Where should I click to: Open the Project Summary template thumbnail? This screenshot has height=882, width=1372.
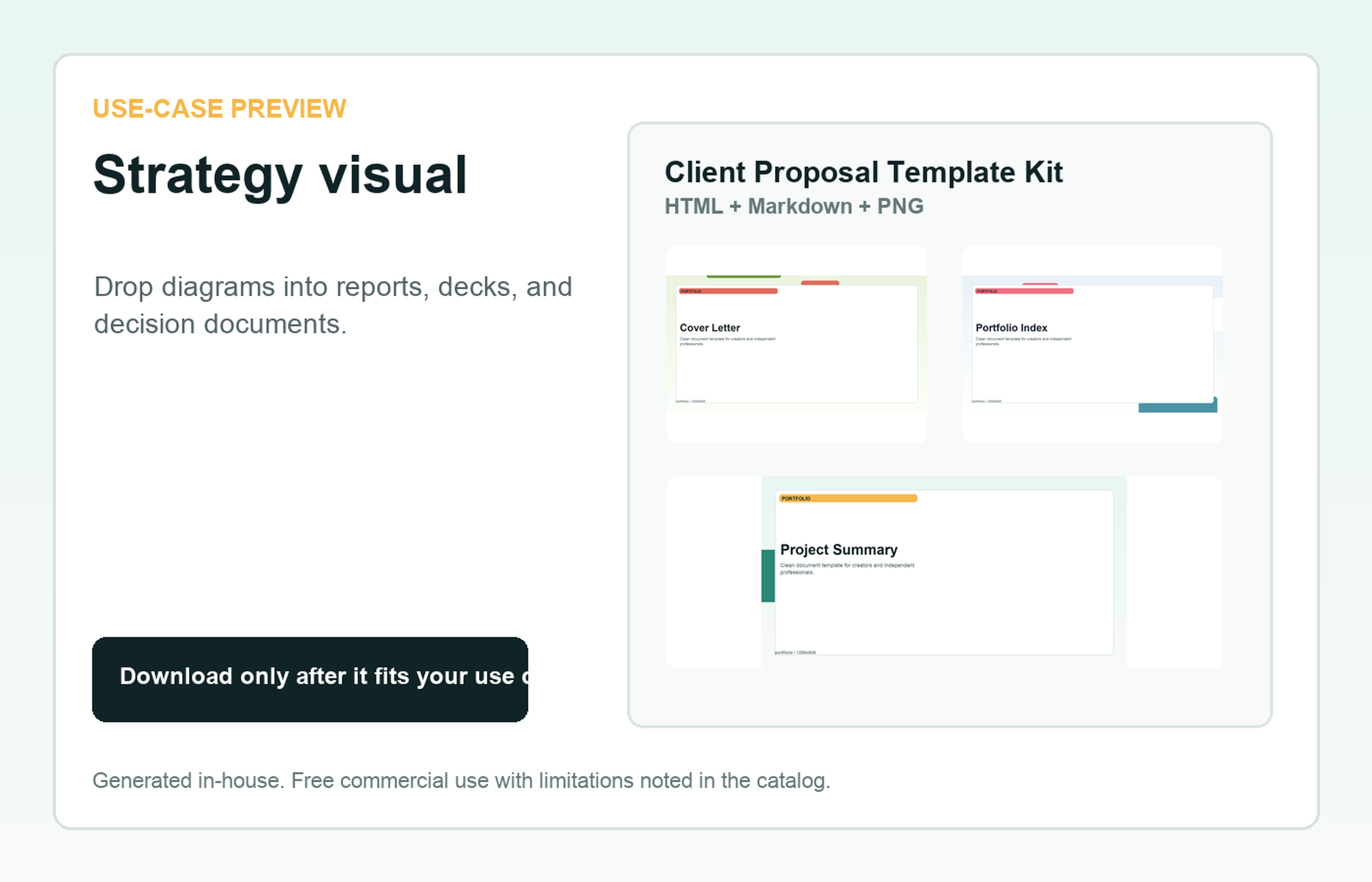944,572
